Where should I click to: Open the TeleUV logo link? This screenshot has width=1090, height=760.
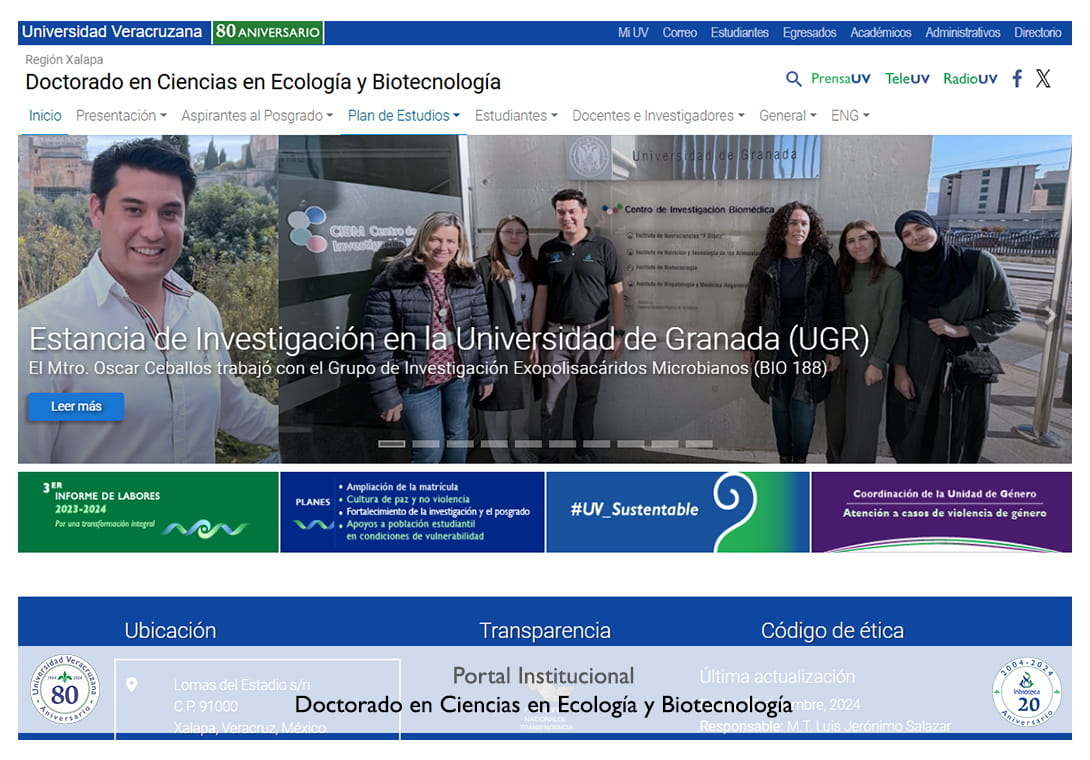pos(907,79)
